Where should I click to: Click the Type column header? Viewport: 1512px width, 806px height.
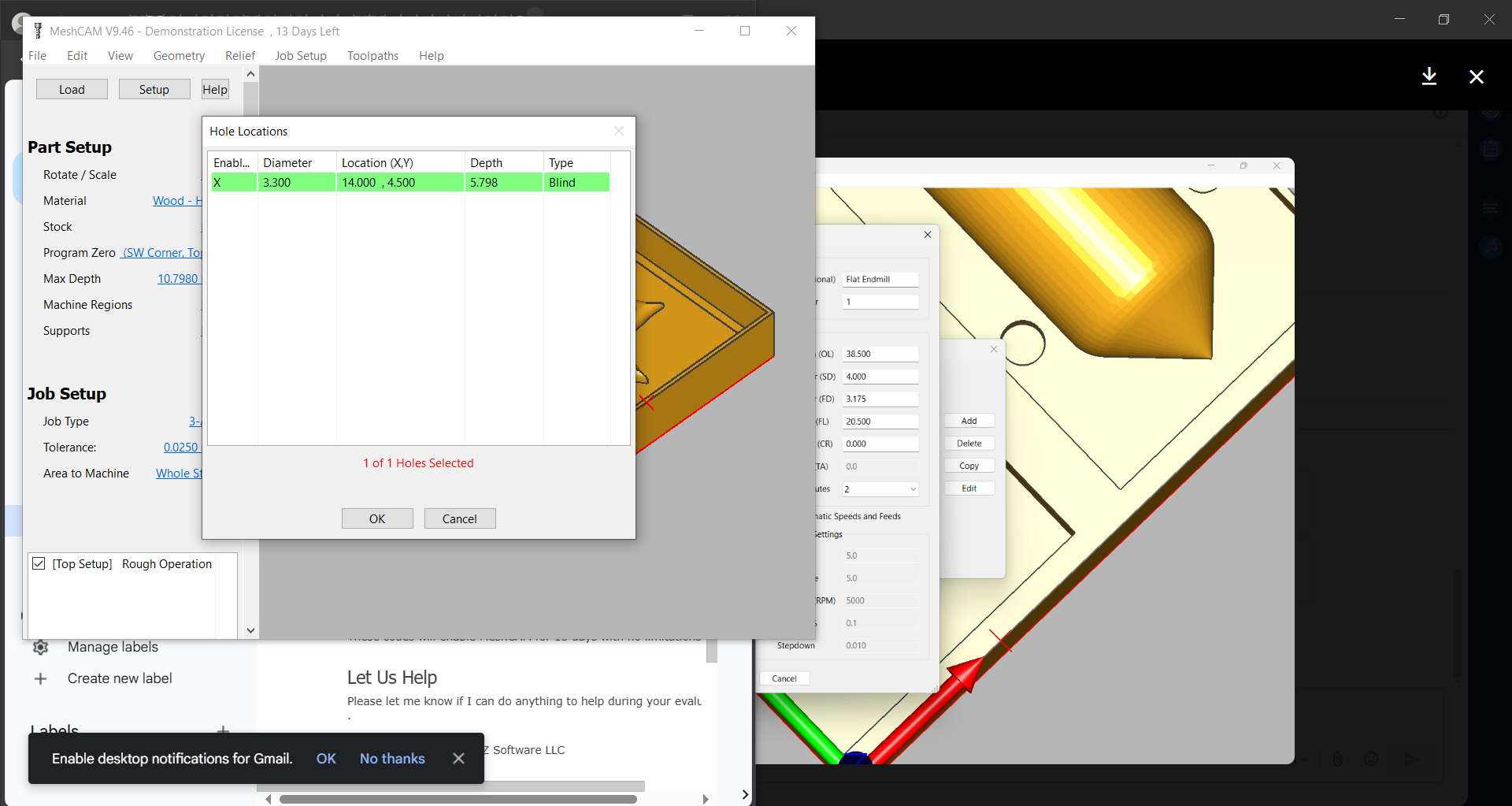(577, 162)
